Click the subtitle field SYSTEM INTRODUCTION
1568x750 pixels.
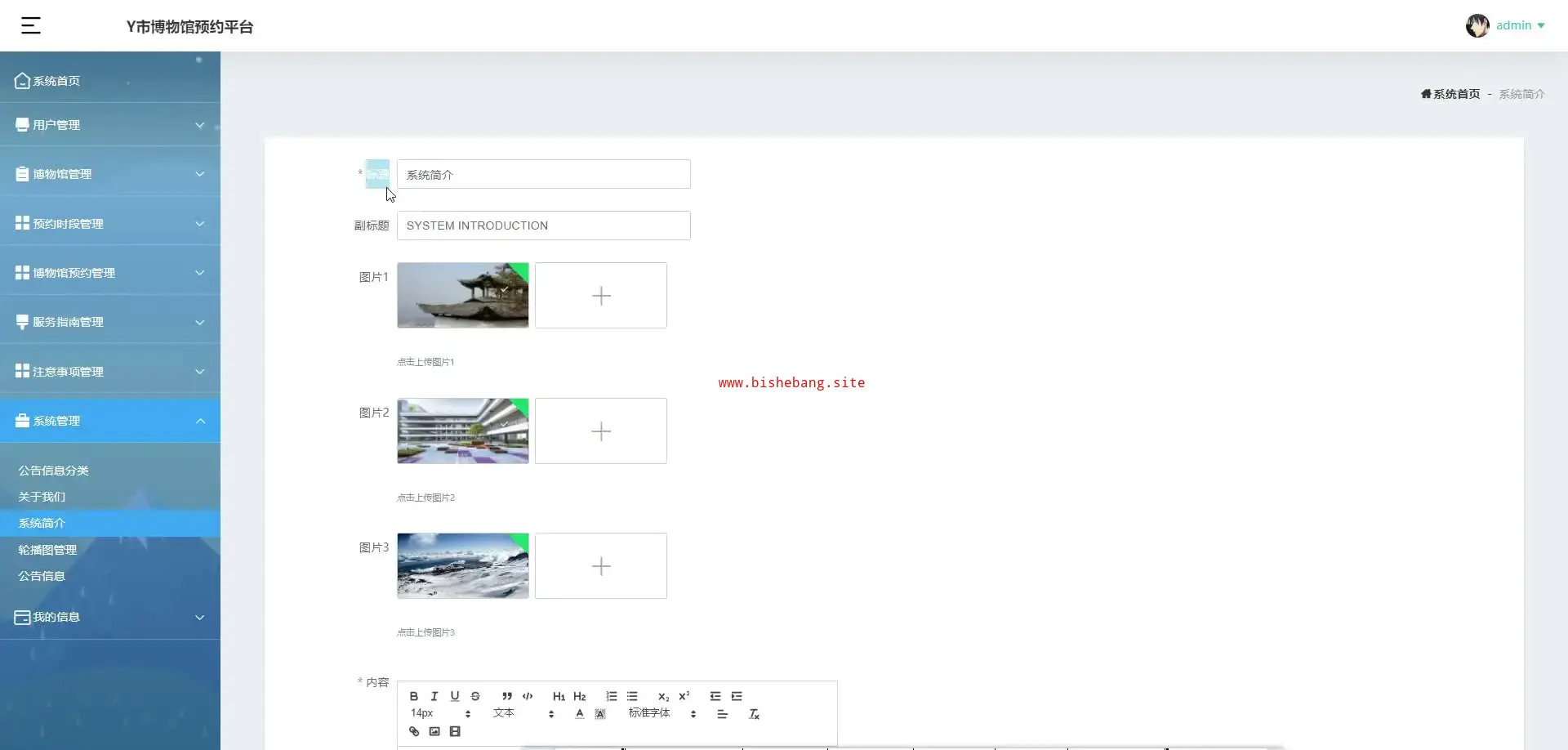pos(544,225)
